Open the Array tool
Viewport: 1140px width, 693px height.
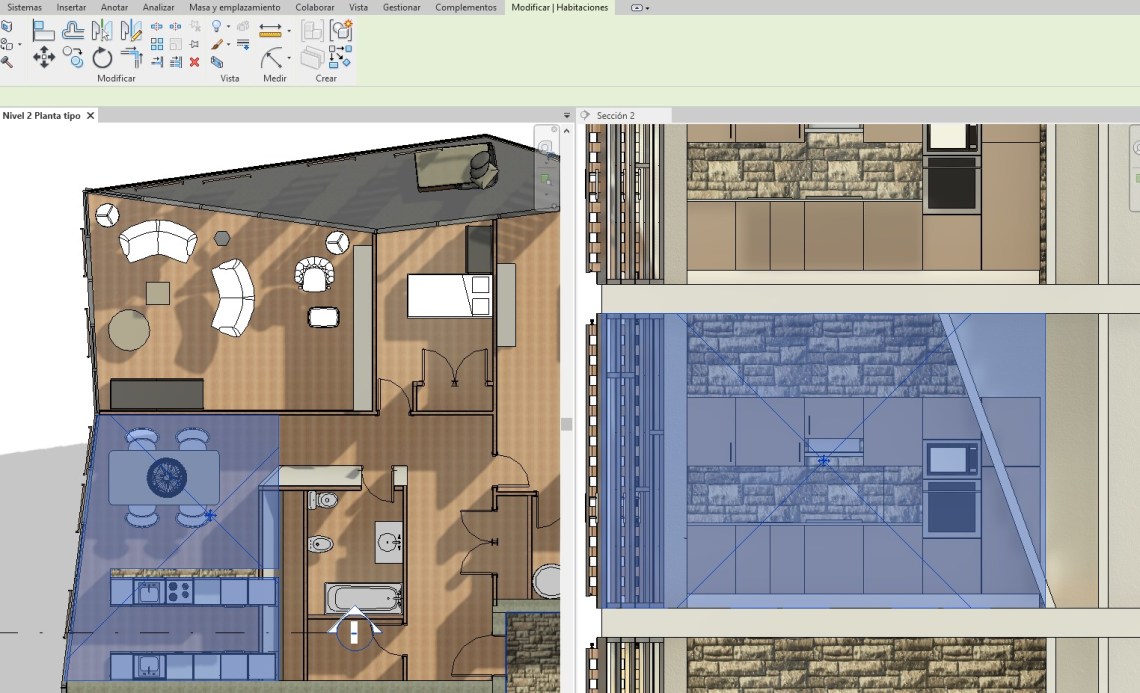[x=157, y=44]
